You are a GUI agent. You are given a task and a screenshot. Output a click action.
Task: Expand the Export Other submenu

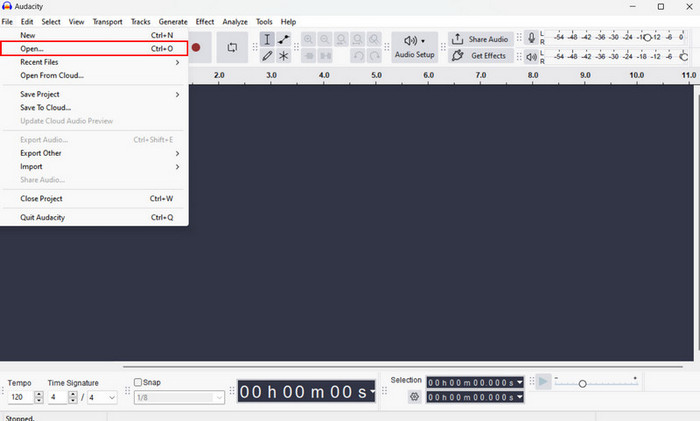[94, 153]
